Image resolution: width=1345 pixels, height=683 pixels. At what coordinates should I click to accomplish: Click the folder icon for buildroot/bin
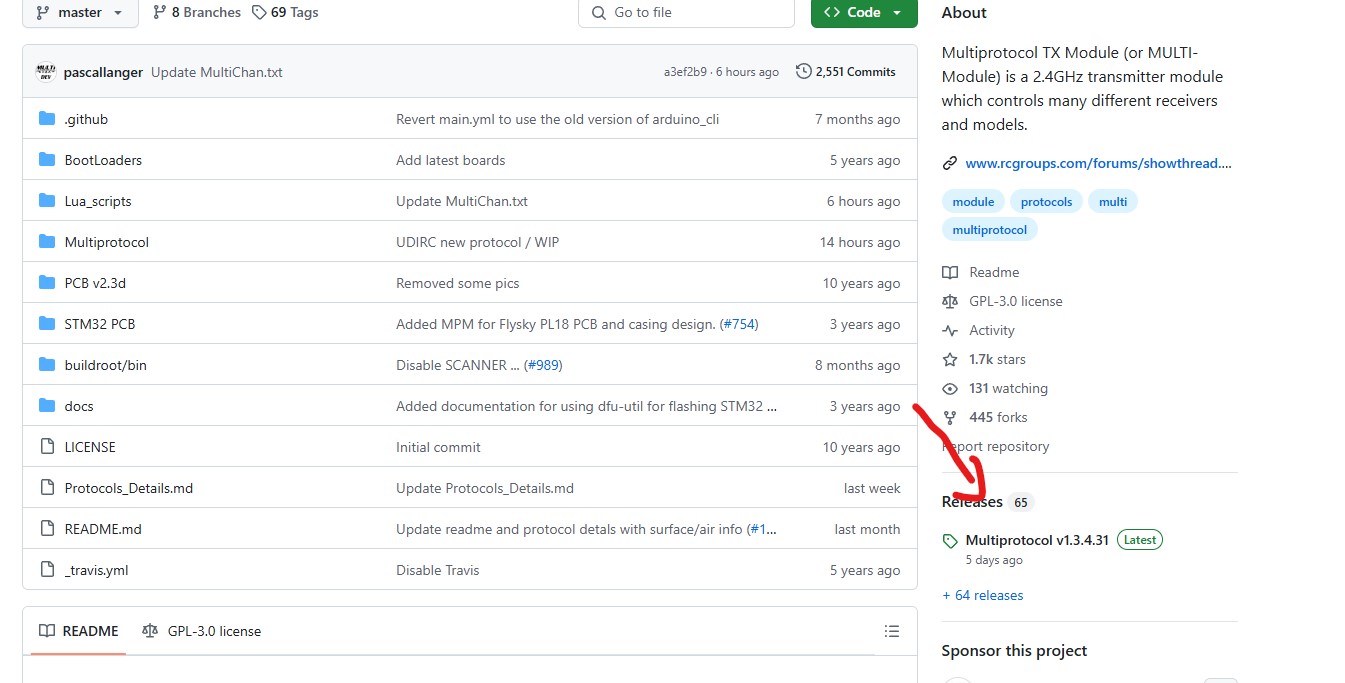(x=47, y=365)
